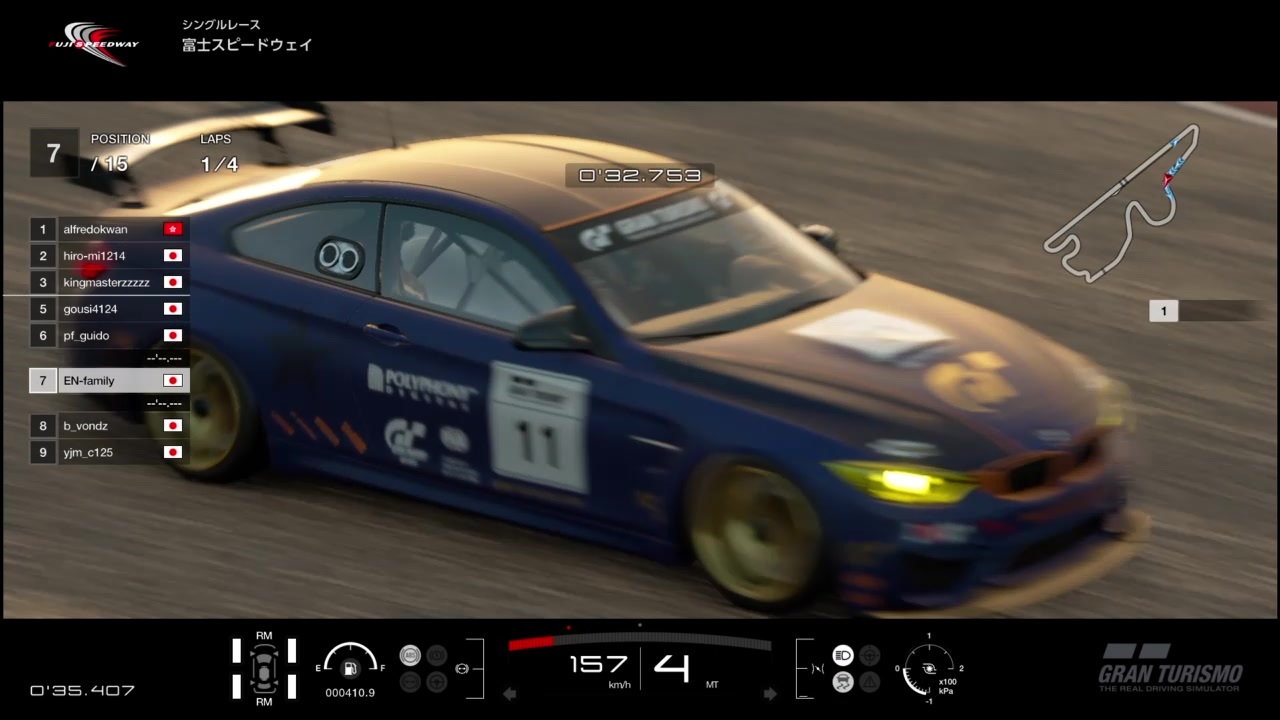Click the turbo boost pressure gauge
The height and width of the screenshot is (720, 1280).
(x=928, y=668)
